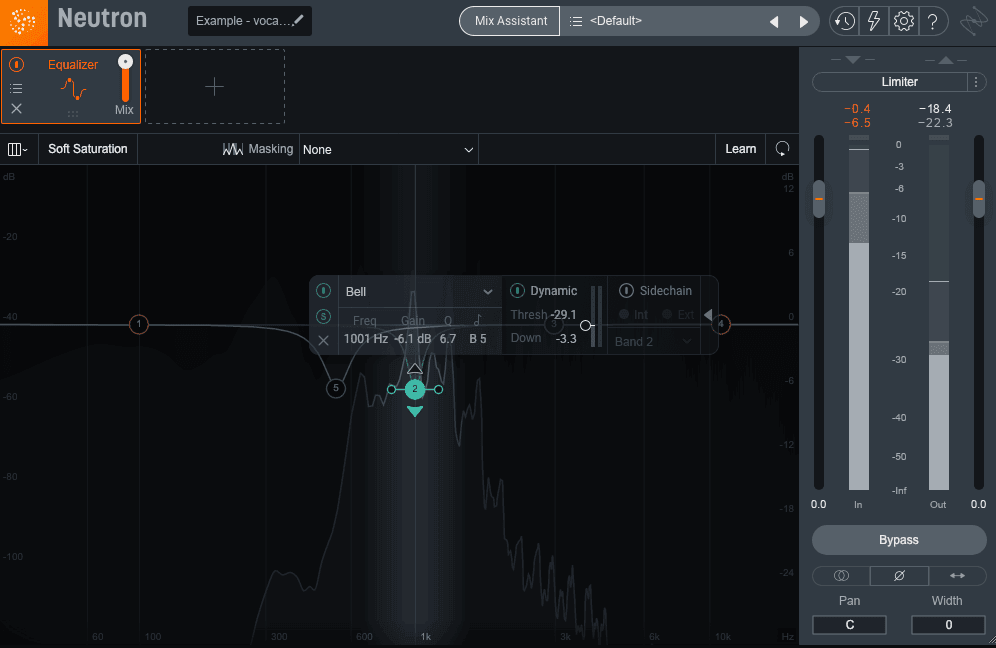Open the help question mark icon
This screenshot has height=648, width=996.
pyautogui.click(x=932, y=21)
